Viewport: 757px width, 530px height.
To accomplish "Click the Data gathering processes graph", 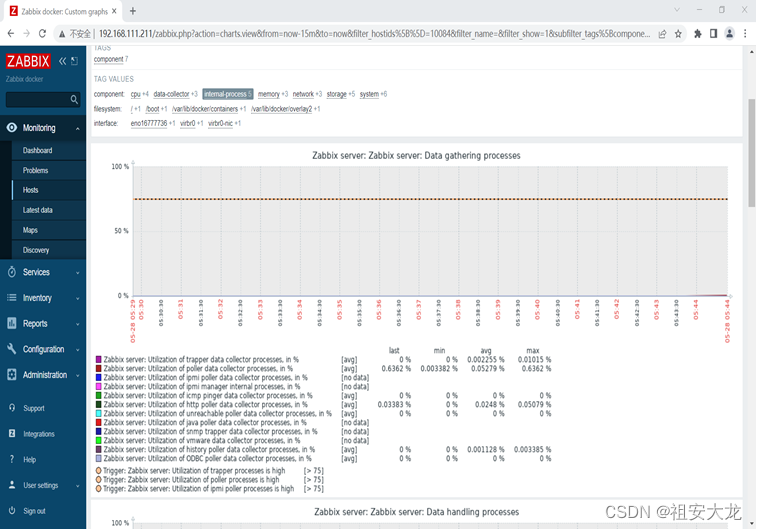I will pyautogui.click(x=431, y=231).
